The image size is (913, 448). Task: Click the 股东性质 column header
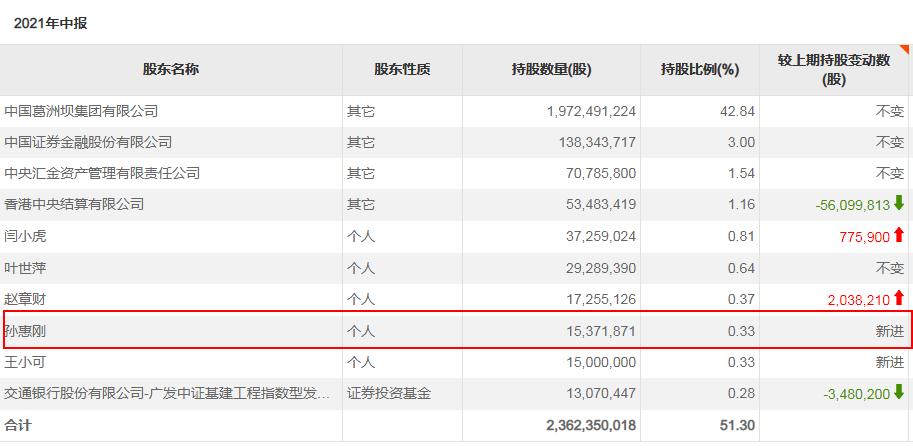coord(402,69)
